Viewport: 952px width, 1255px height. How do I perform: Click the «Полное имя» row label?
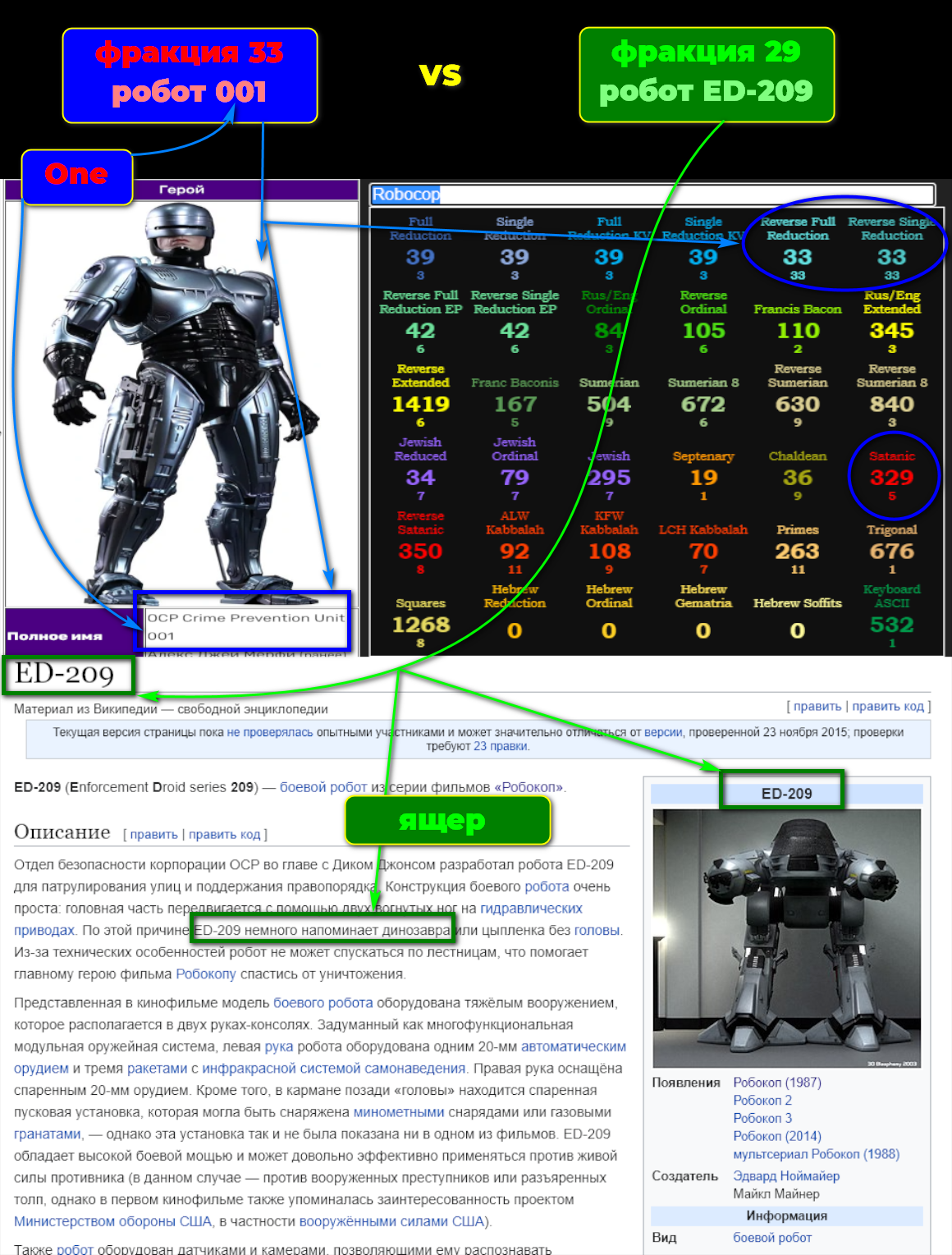55,636
